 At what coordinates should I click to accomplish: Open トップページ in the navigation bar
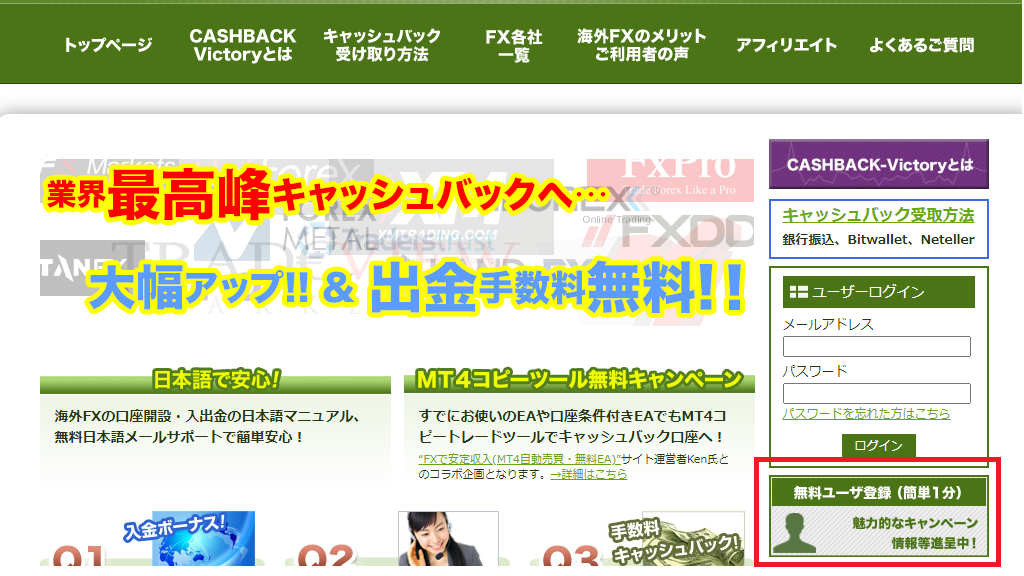(x=108, y=45)
